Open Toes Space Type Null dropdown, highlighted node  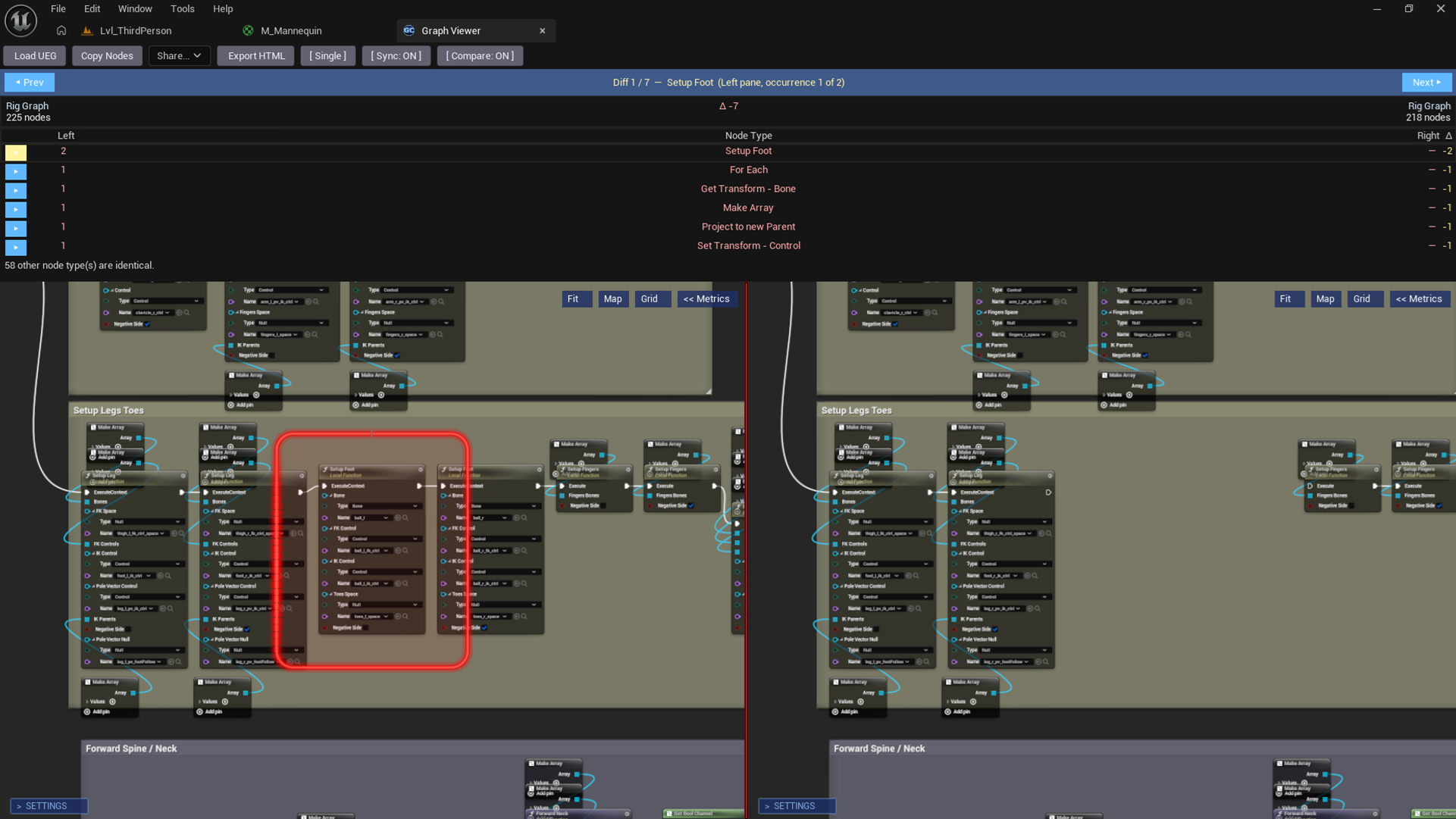click(386, 605)
